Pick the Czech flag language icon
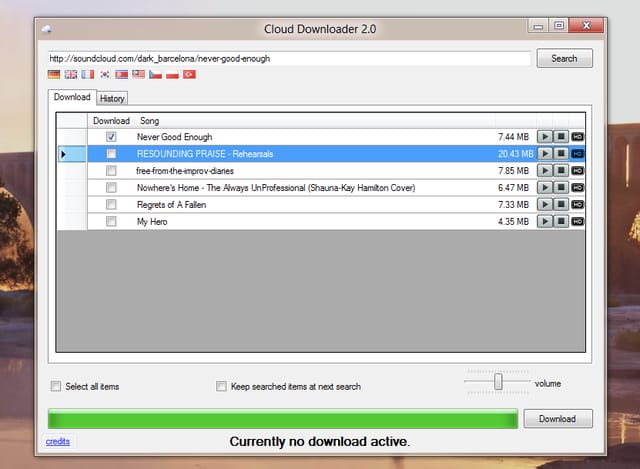 pyautogui.click(x=155, y=74)
